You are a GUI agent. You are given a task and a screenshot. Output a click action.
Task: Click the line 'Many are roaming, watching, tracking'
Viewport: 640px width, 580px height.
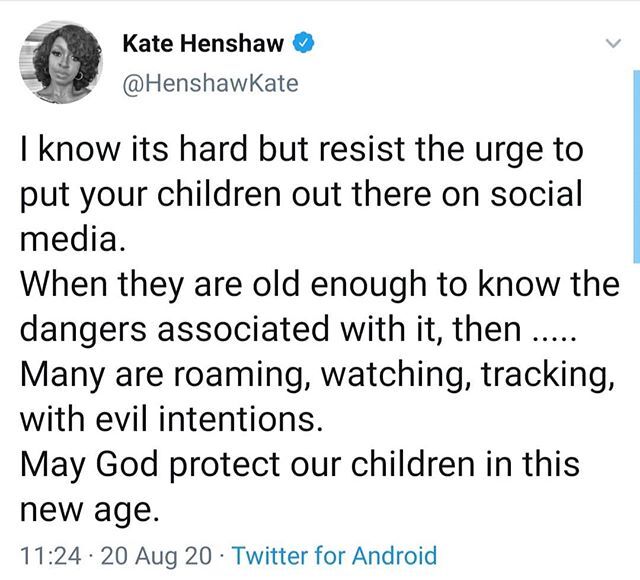click(317, 375)
